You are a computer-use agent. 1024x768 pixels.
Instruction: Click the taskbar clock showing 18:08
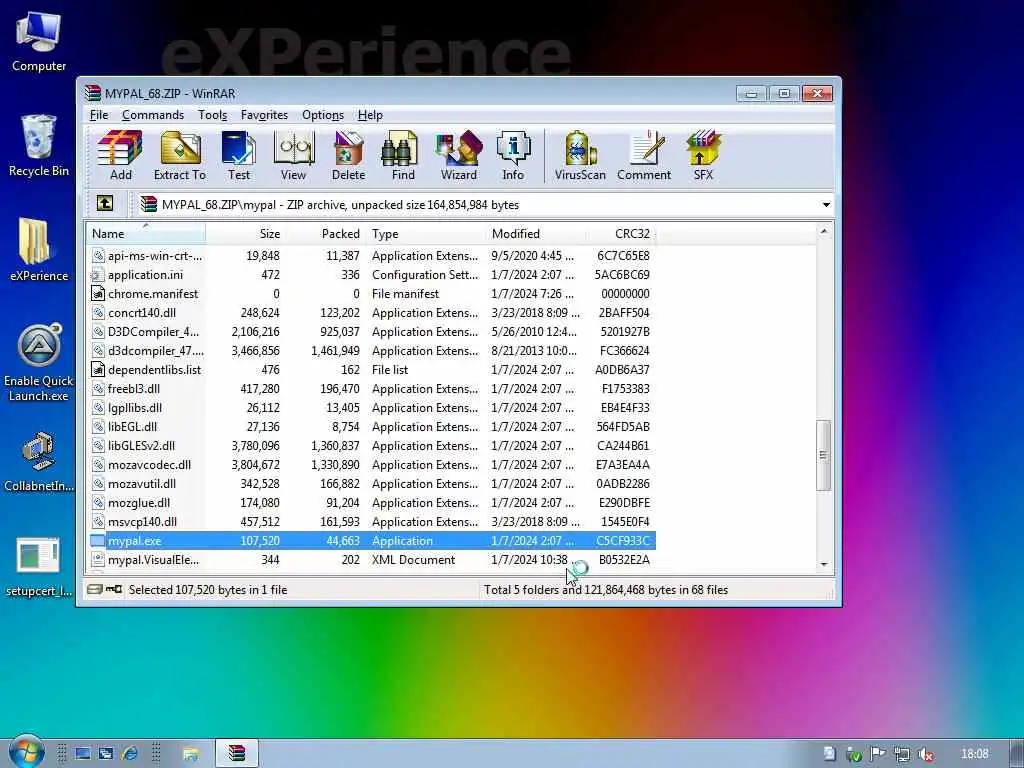click(x=974, y=754)
